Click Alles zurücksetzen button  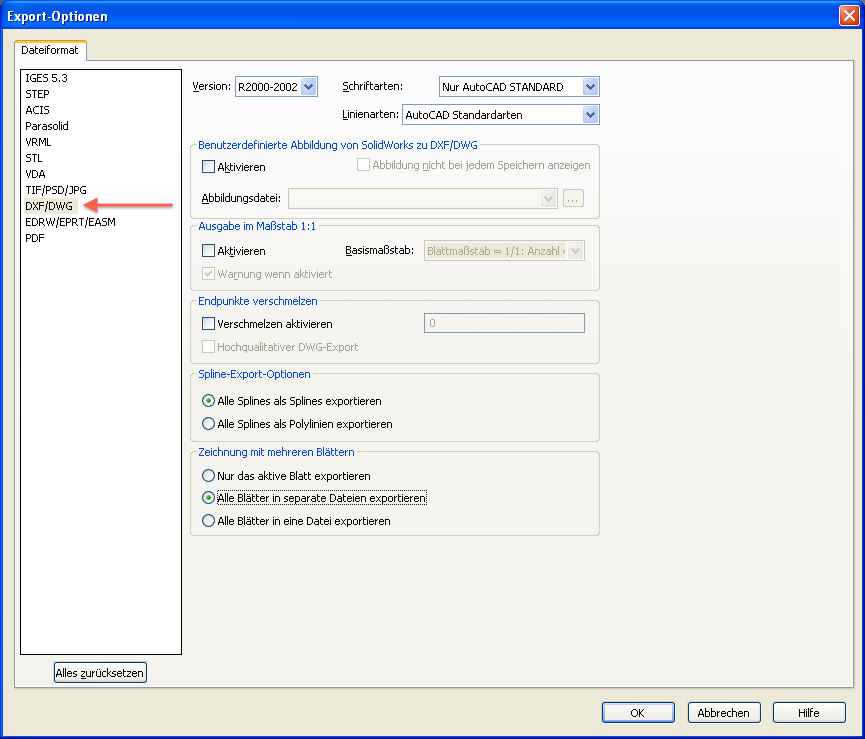pyautogui.click(x=100, y=673)
